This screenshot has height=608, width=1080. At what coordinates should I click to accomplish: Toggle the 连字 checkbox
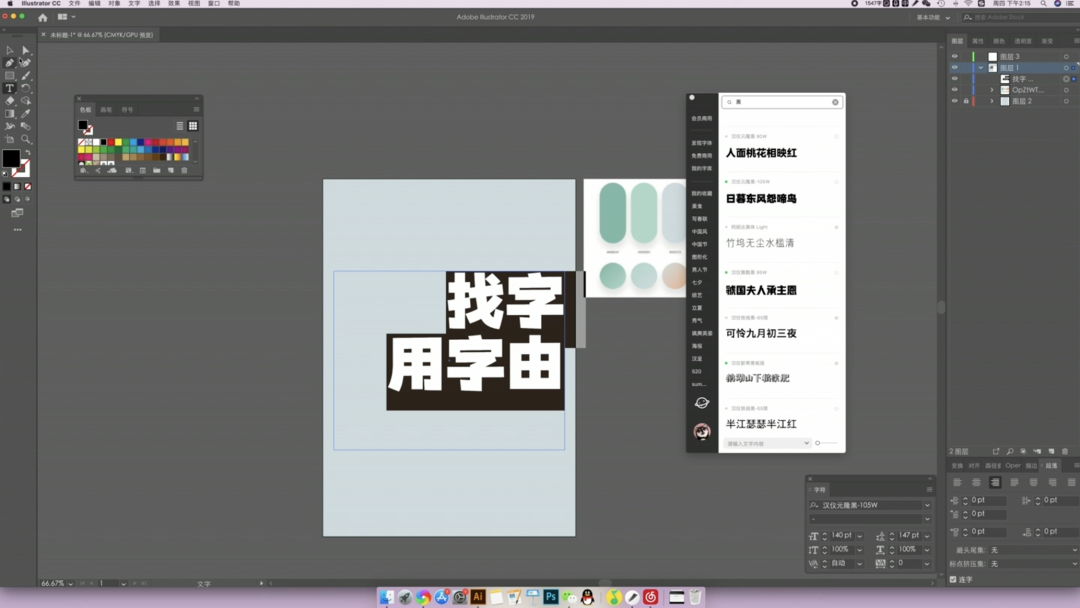tap(953, 579)
